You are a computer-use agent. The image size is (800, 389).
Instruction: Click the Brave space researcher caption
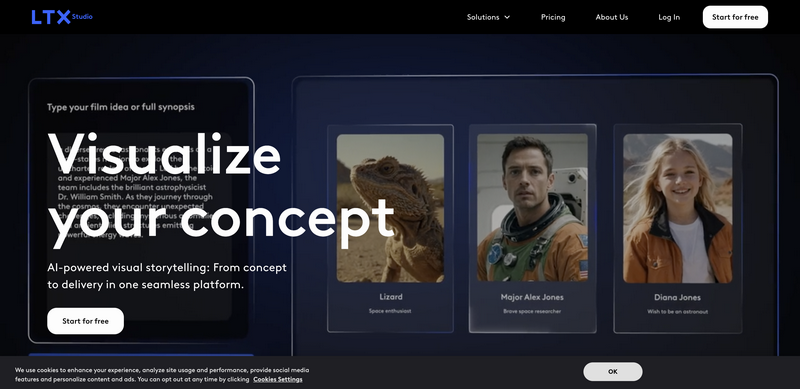532,311
